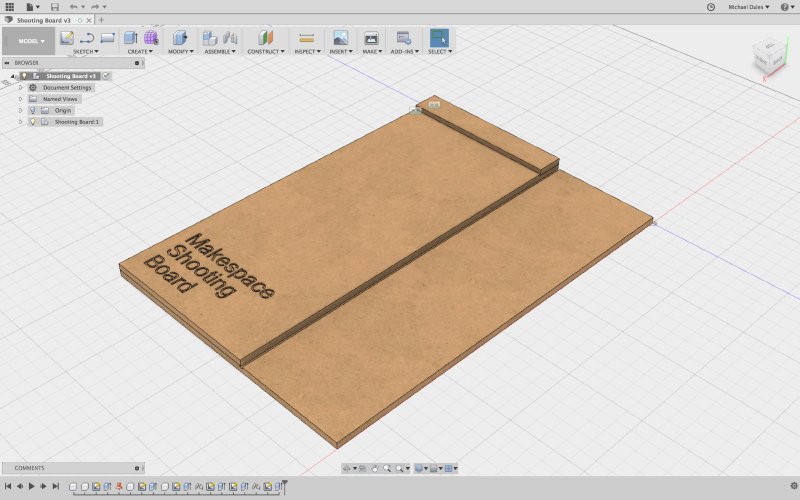Select the Extrude tool

coord(131,38)
